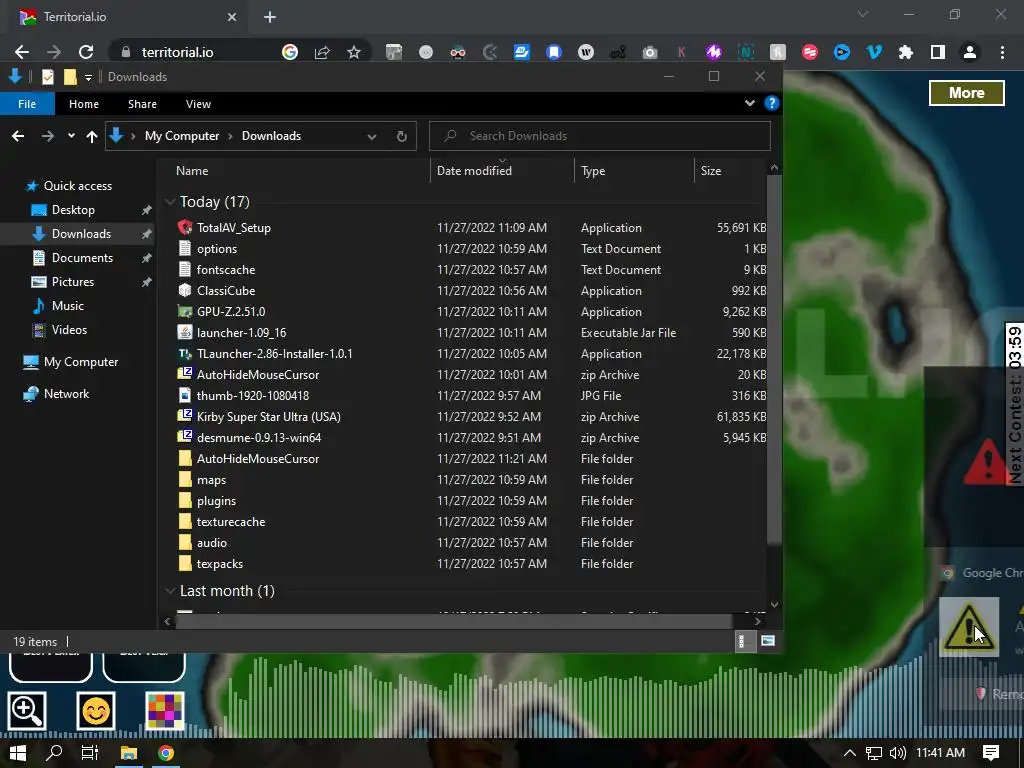Open Chrome profile avatar icon
The image size is (1024, 768).
(x=970, y=52)
